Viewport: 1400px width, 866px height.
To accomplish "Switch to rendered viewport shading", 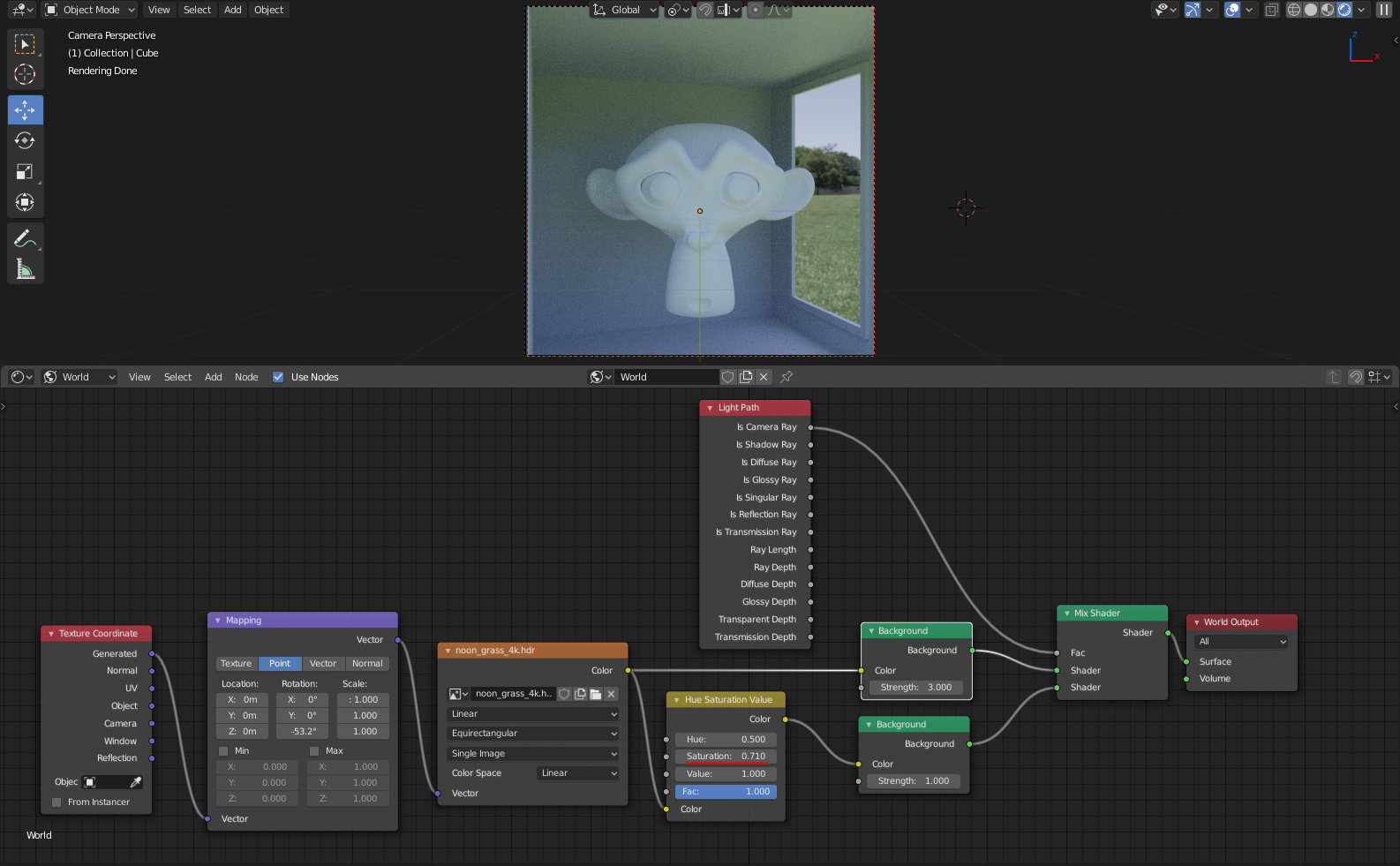I will click(1344, 10).
